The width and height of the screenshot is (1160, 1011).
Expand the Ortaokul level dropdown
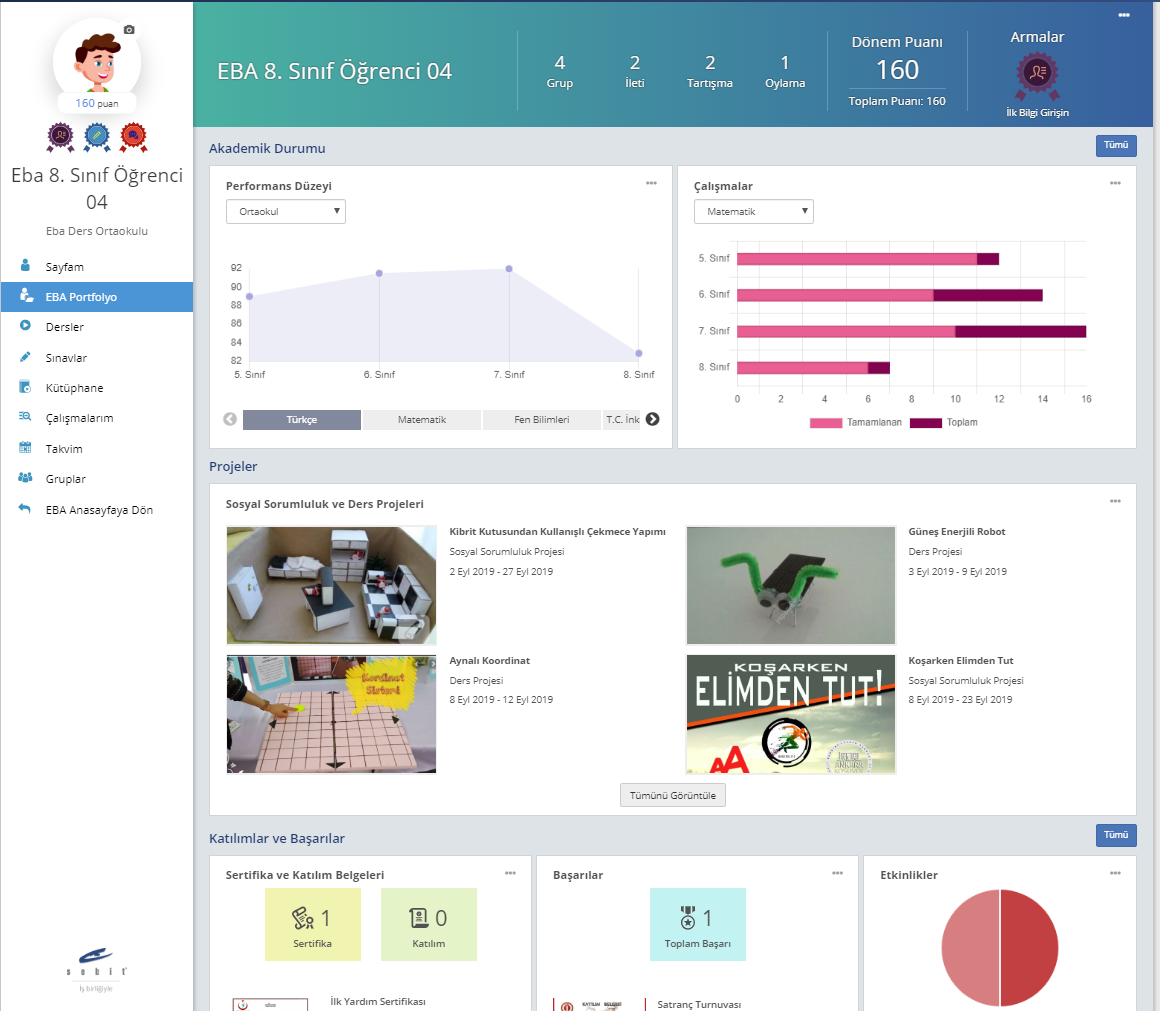286,212
